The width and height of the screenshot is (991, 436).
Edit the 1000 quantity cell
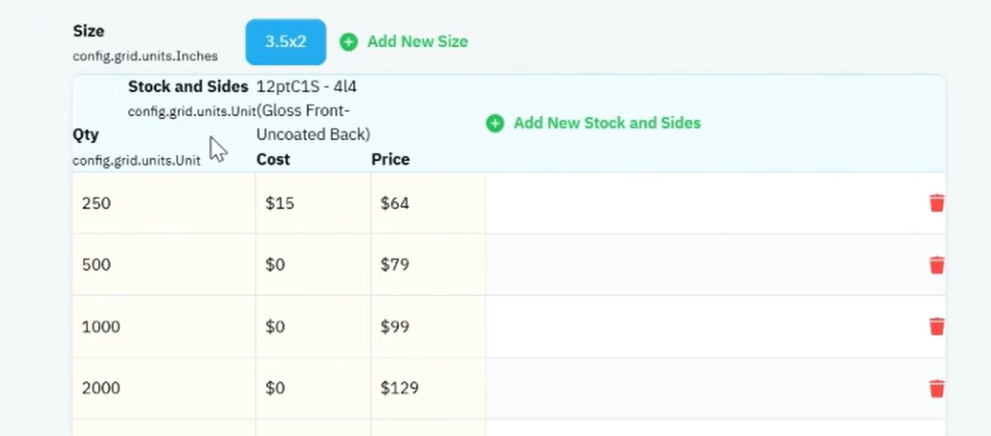coord(164,327)
